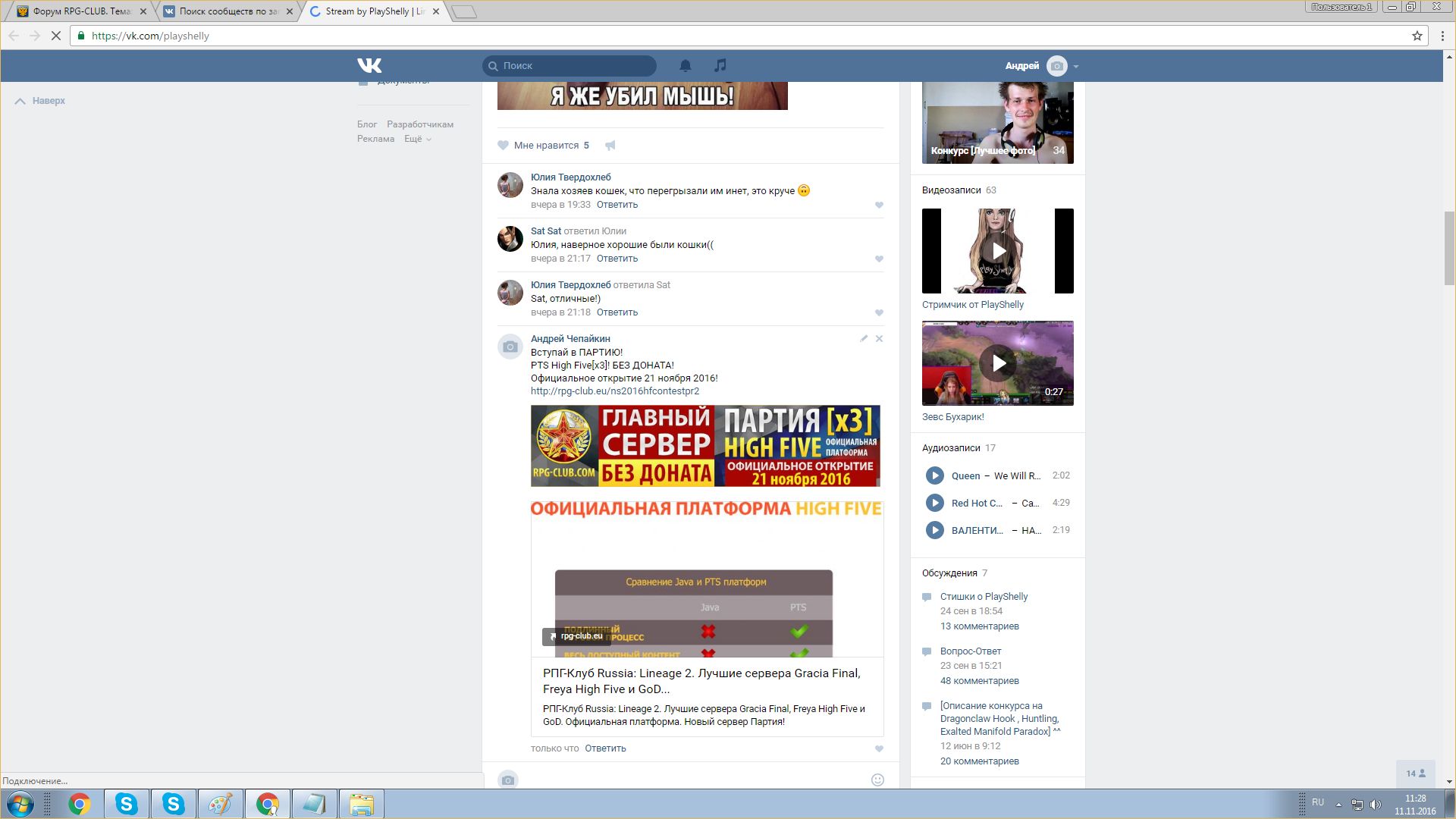Reply to Sat Sat's comment at 21:17

coord(617,259)
